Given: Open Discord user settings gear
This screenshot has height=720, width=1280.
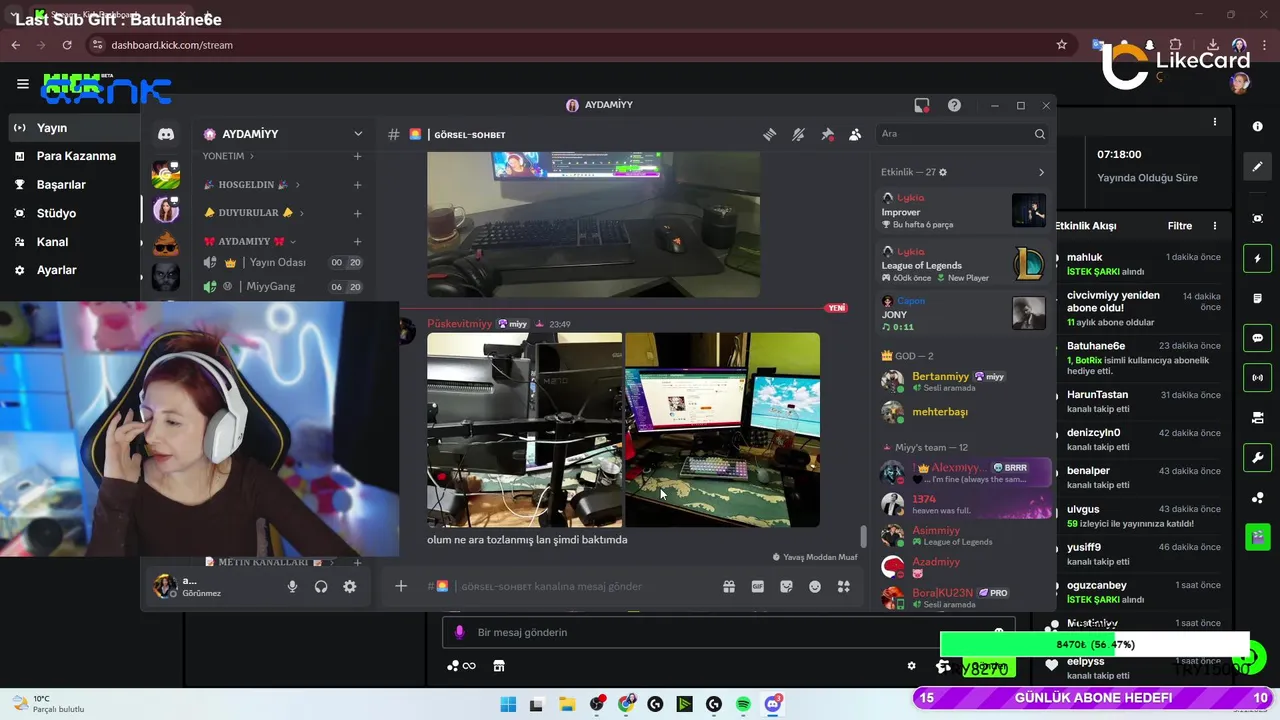Looking at the screenshot, I should pyautogui.click(x=350, y=586).
